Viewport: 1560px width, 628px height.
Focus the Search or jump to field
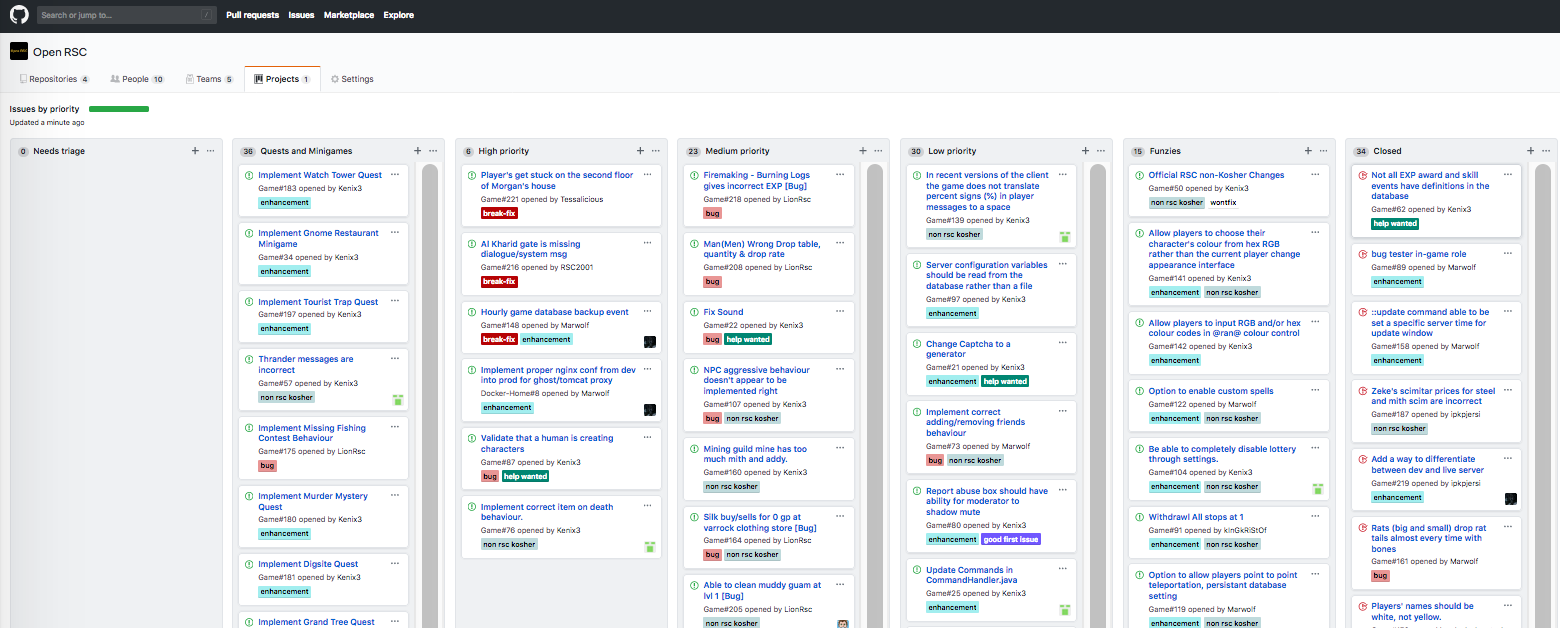coord(126,15)
